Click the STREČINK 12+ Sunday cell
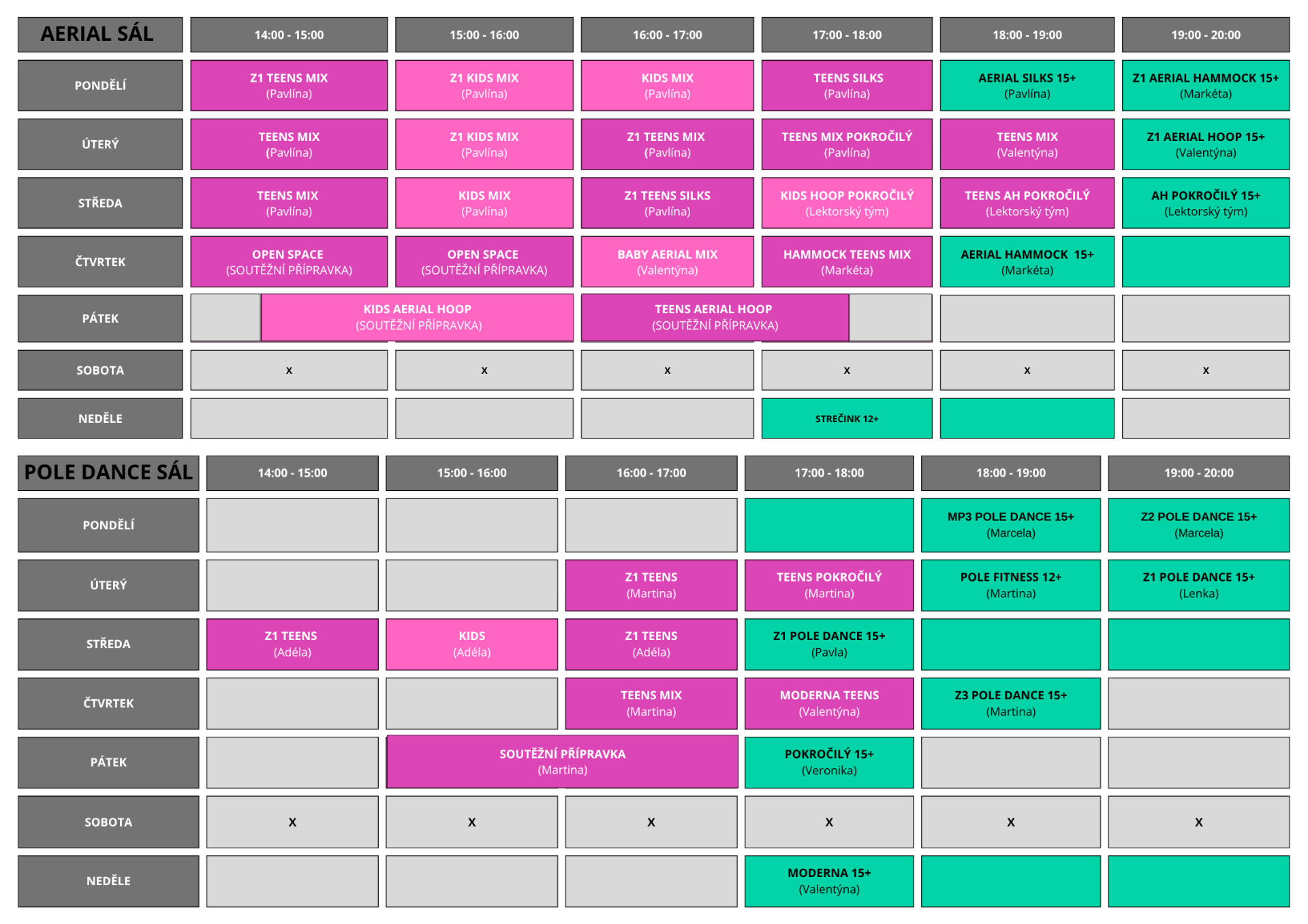 (x=847, y=418)
